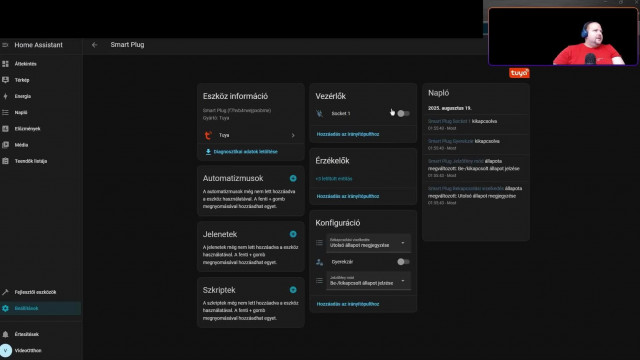Click Hozzáadás az irányítópulthoz in Vezérlők card
The width and height of the screenshot is (640, 360).
click(348, 134)
